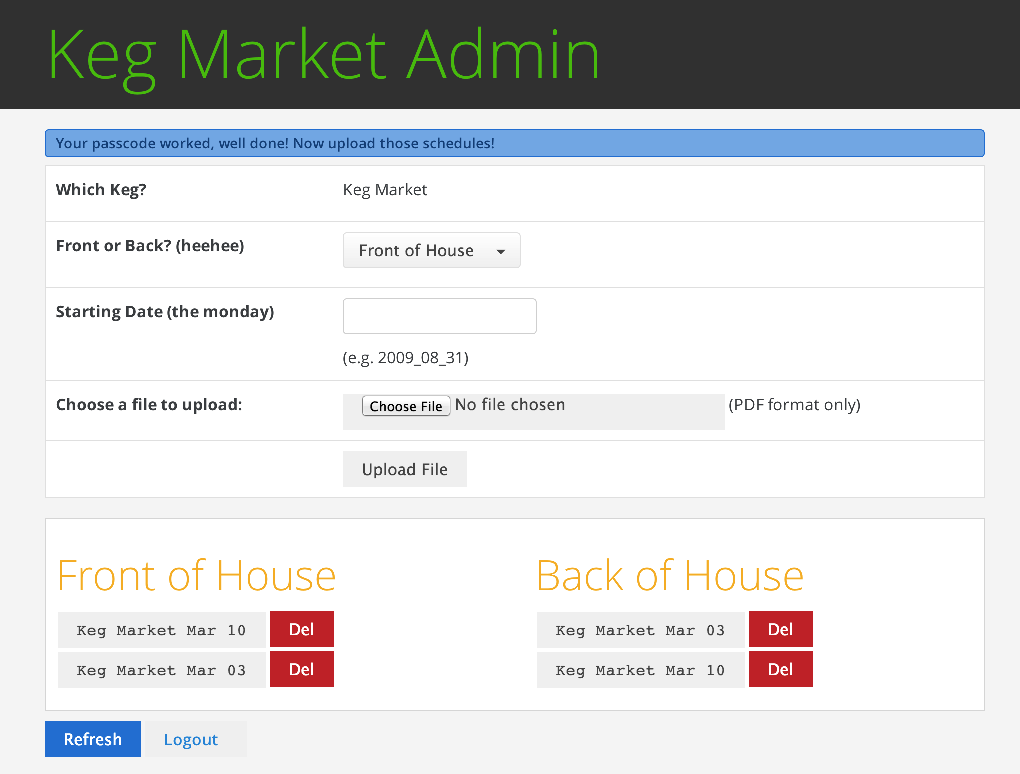The height and width of the screenshot is (774, 1020).
Task: Open the Front of House dropdown
Action: point(431,250)
